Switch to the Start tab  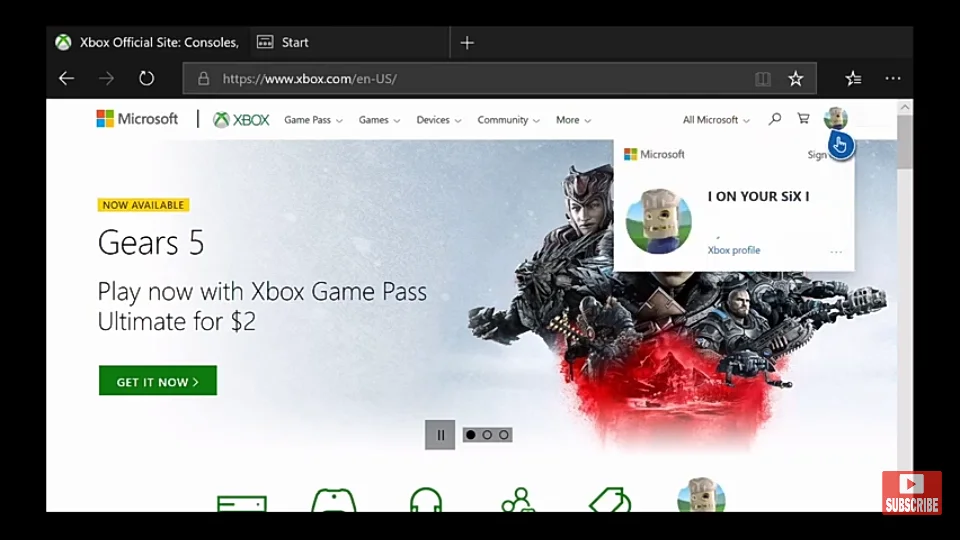pos(350,42)
